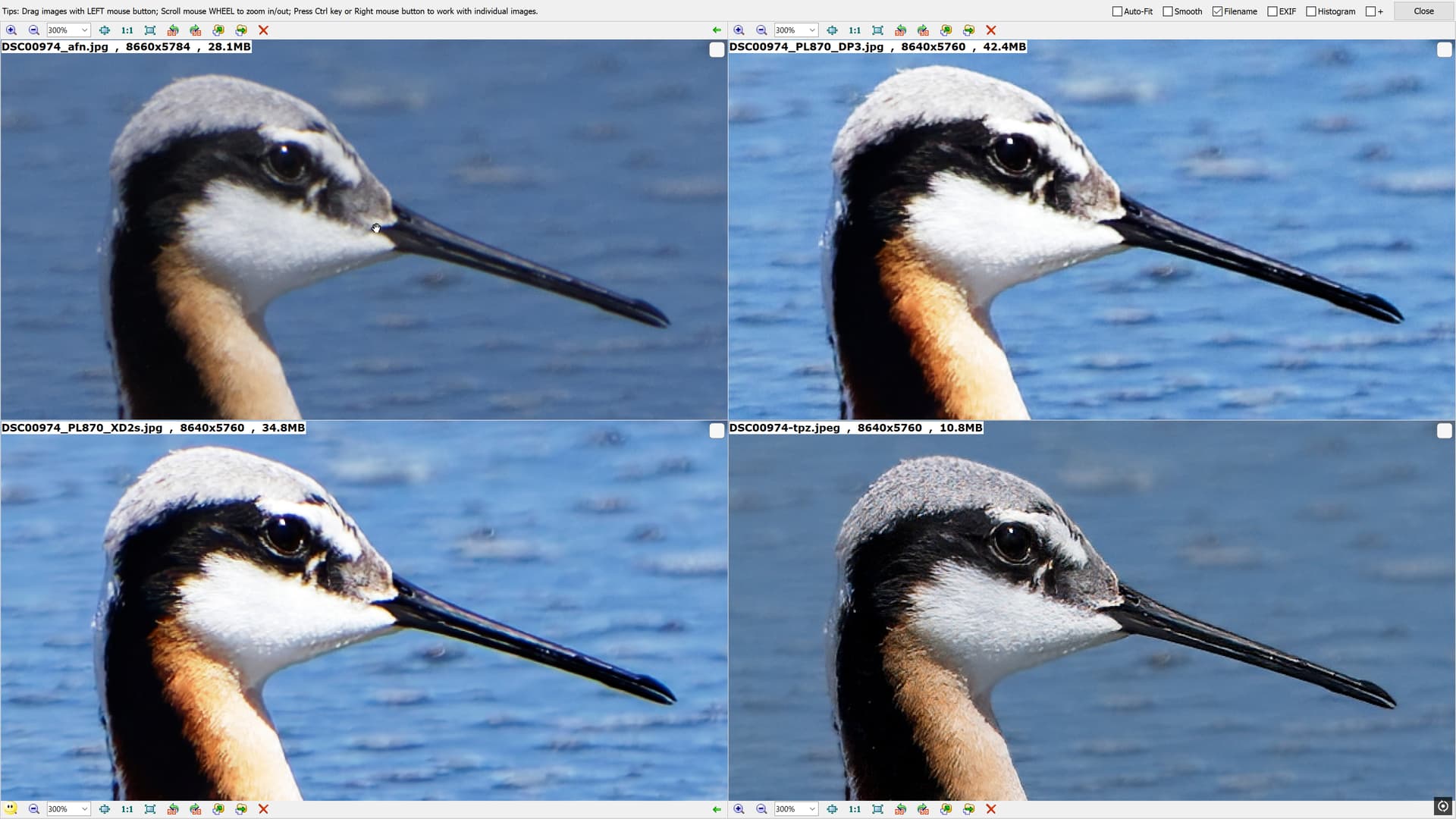1456x819 pixels.
Task: Open the 300% zoom dropdown for tpz.jpeg
Action: click(812, 809)
